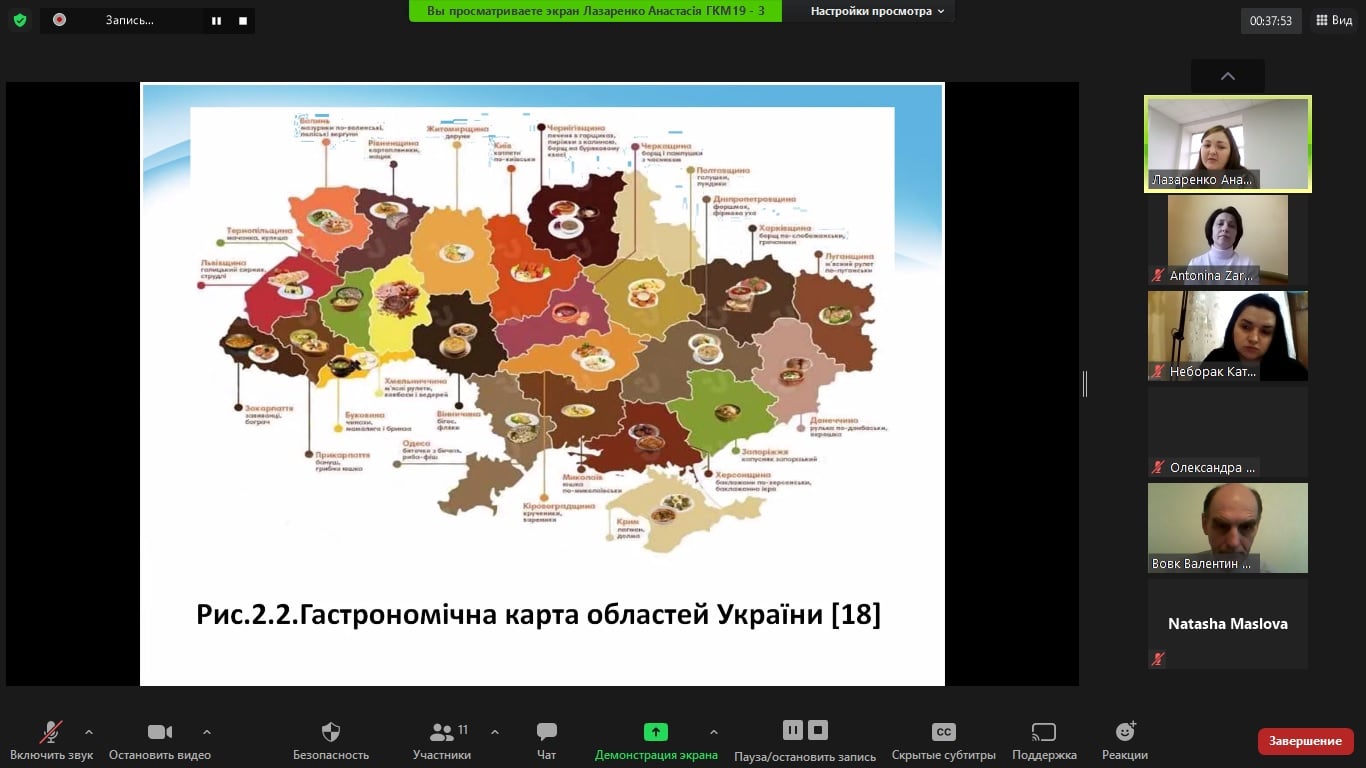The width and height of the screenshot is (1366, 768).
Task: Open Настройки просмотра view options dropdown
Action: (x=877, y=11)
